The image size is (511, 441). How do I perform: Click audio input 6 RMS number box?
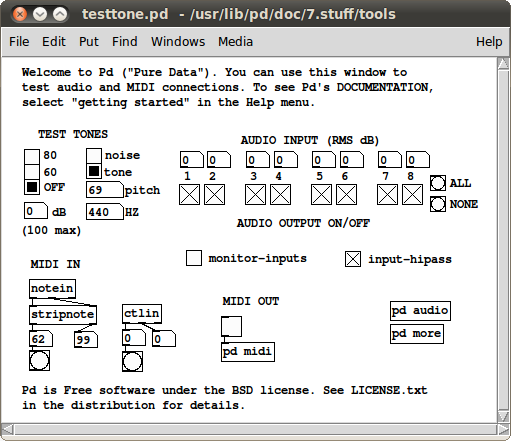352,160
